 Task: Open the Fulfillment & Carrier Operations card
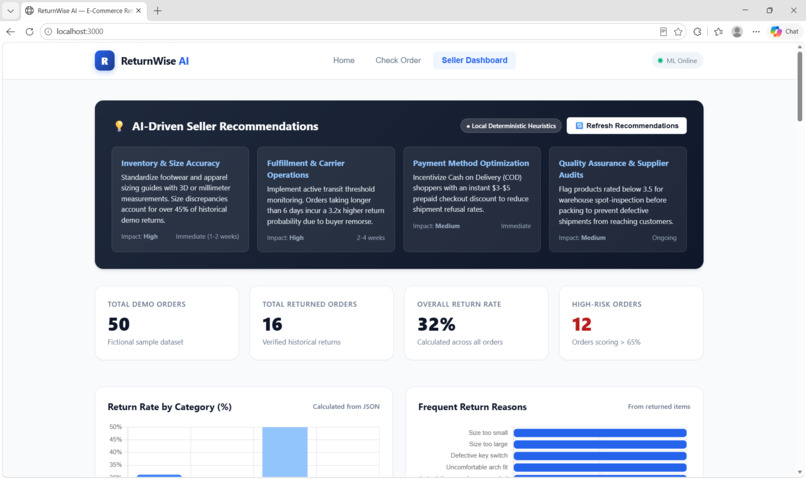click(326, 199)
